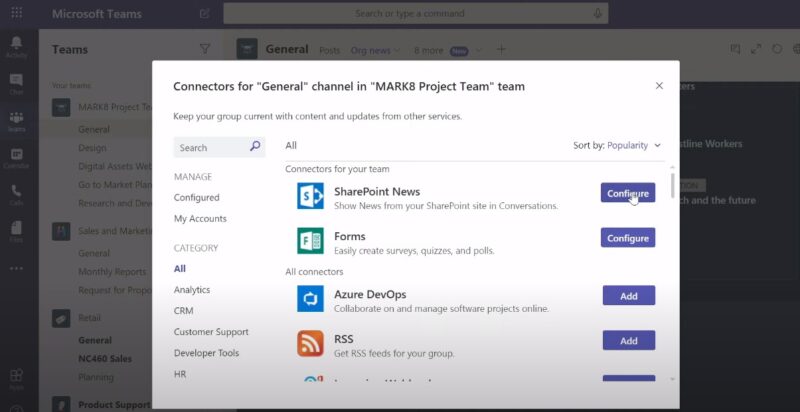
Task: Click the connectors Search field
Action: [x=219, y=147]
